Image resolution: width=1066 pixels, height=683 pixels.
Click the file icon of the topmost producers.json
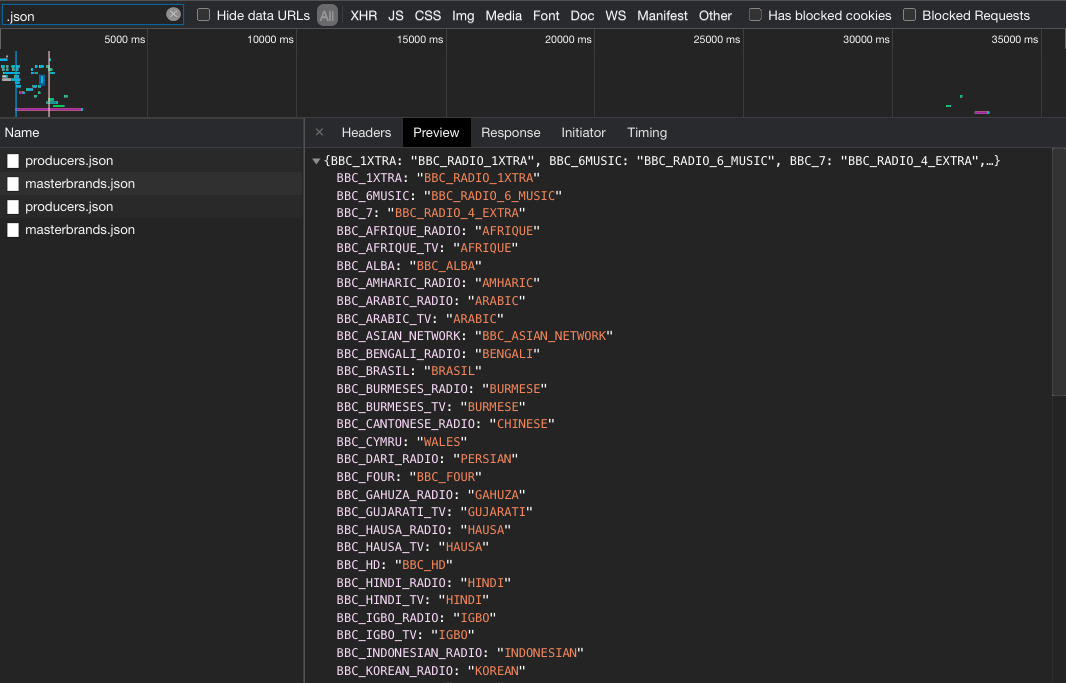coord(13,161)
